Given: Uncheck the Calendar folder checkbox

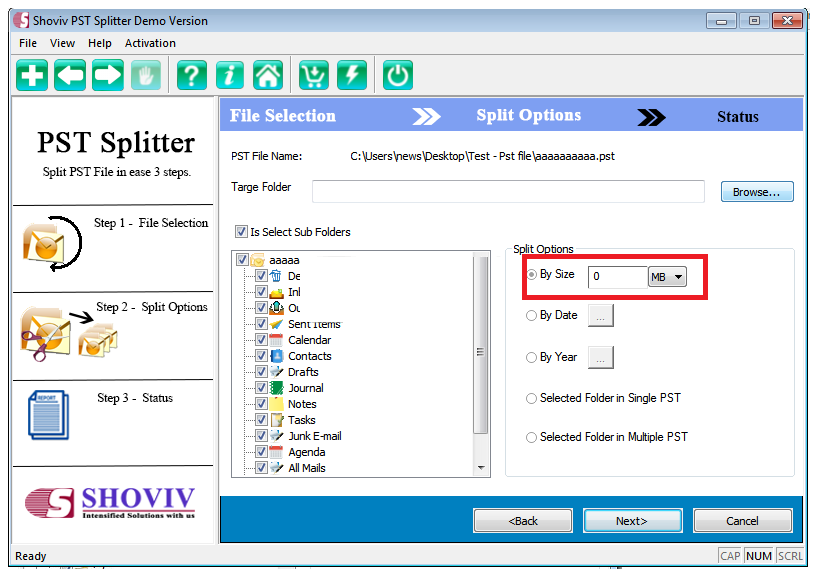Looking at the screenshot, I should tap(261, 340).
